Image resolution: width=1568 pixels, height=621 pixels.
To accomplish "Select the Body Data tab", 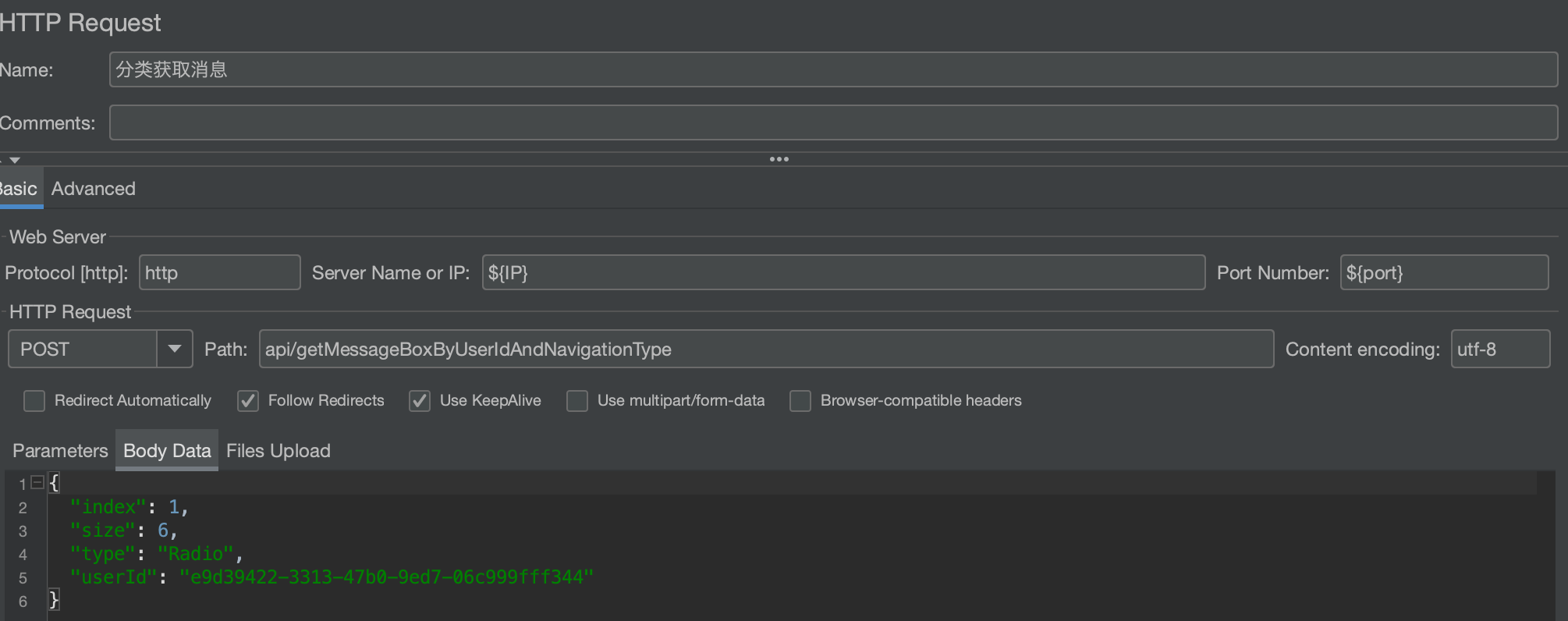I will (x=167, y=451).
